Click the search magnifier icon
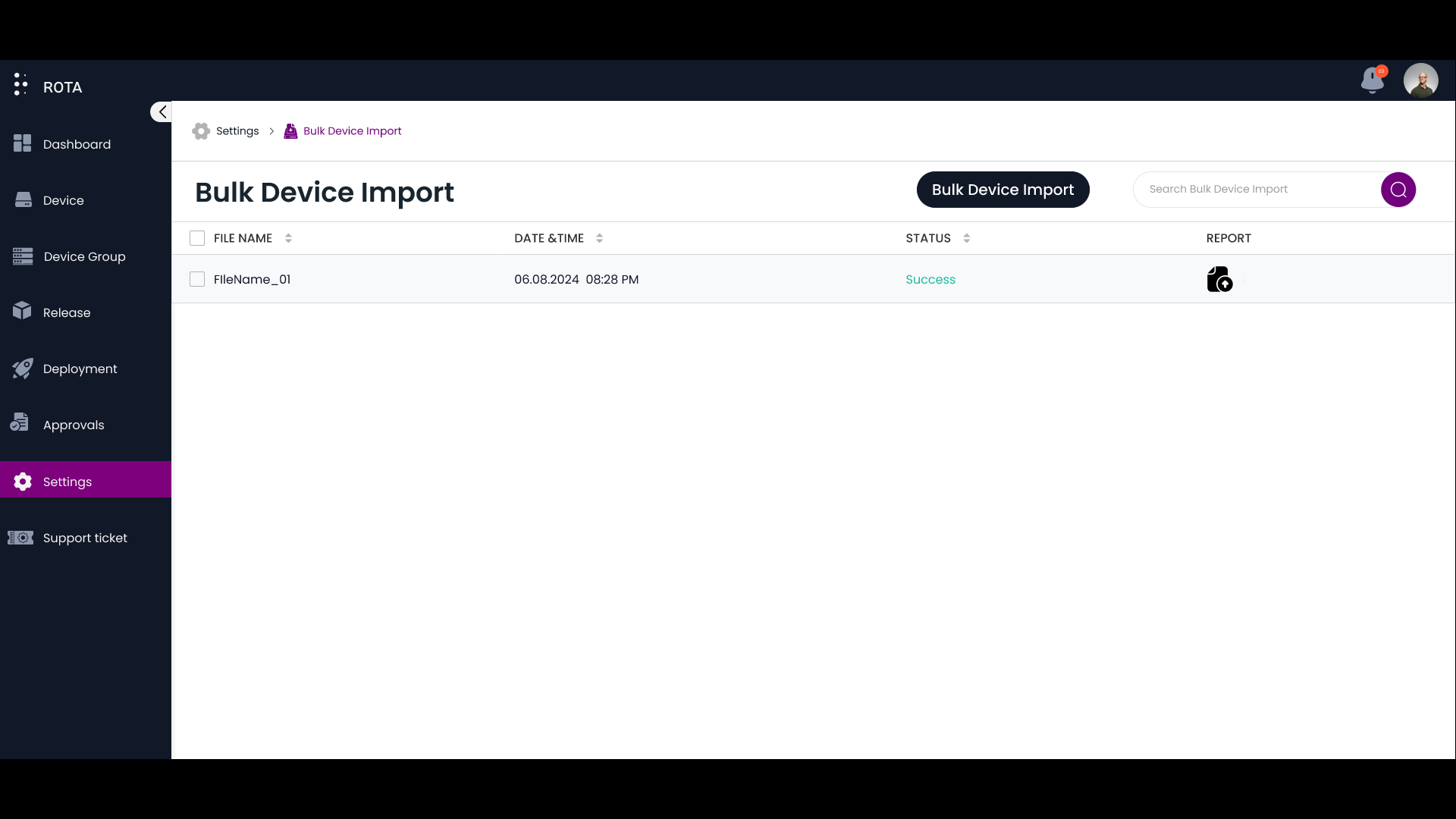Image resolution: width=1456 pixels, height=819 pixels. [x=1399, y=189]
